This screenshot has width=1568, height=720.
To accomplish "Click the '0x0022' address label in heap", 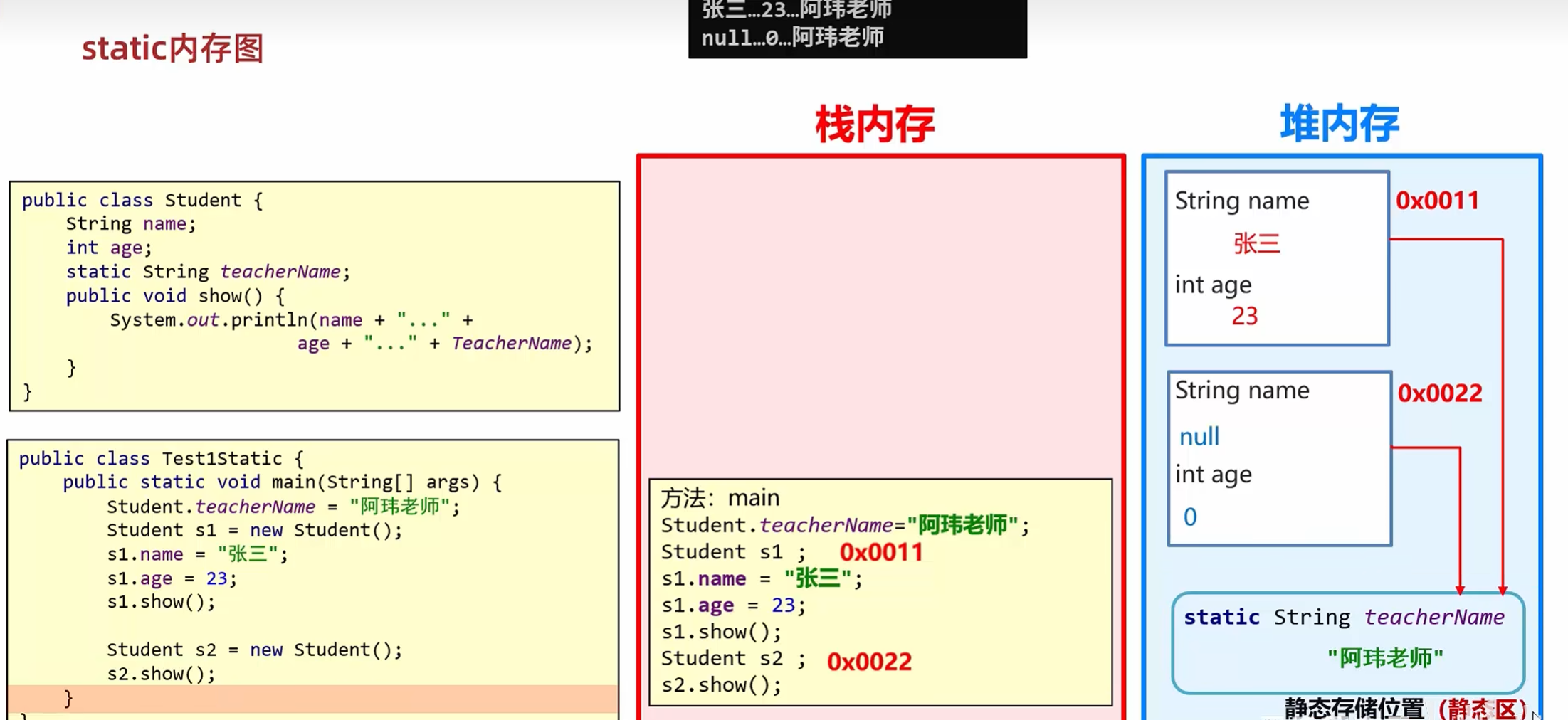I will 1440,393.
